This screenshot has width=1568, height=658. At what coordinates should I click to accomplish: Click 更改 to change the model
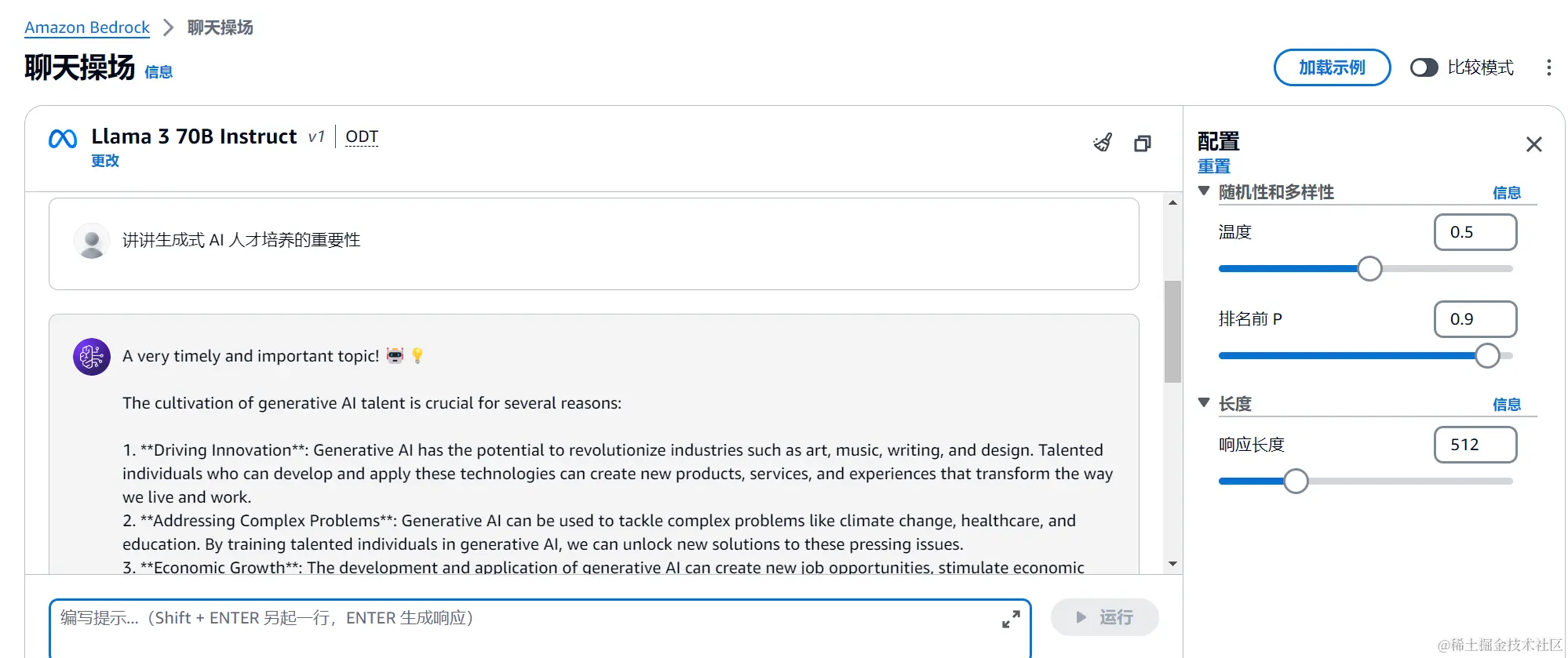click(x=105, y=161)
